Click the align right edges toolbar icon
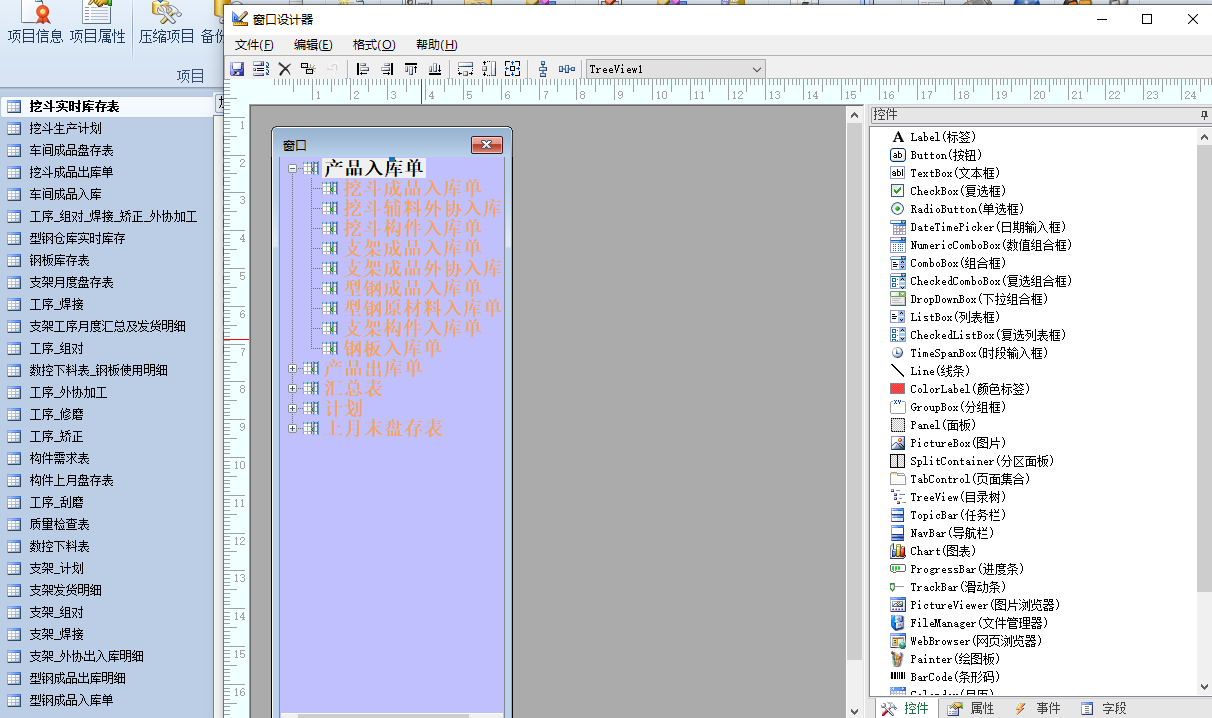 tap(387, 69)
